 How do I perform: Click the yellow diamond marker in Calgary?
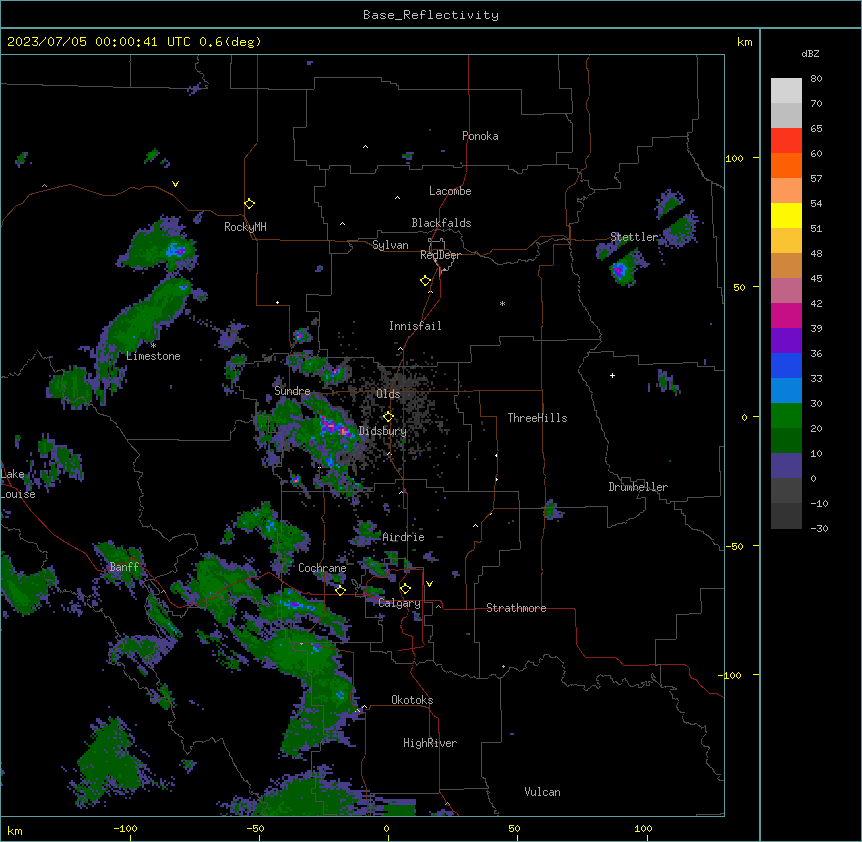[405, 589]
